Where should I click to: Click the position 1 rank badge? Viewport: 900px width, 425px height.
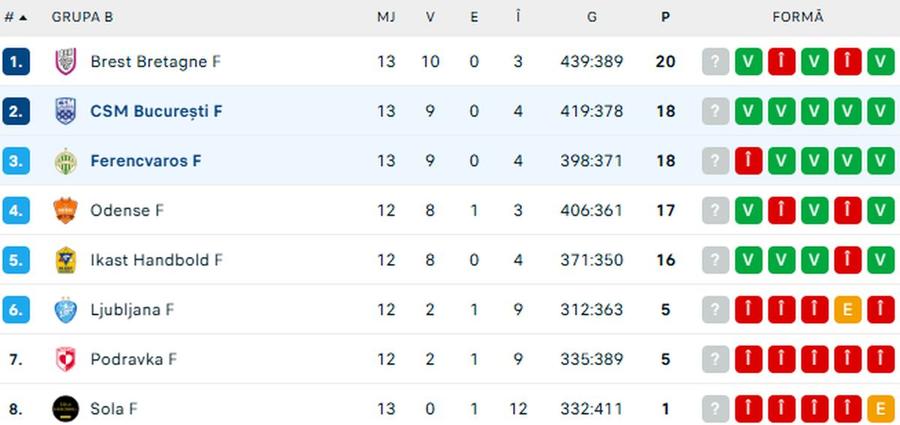tap(16, 61)
